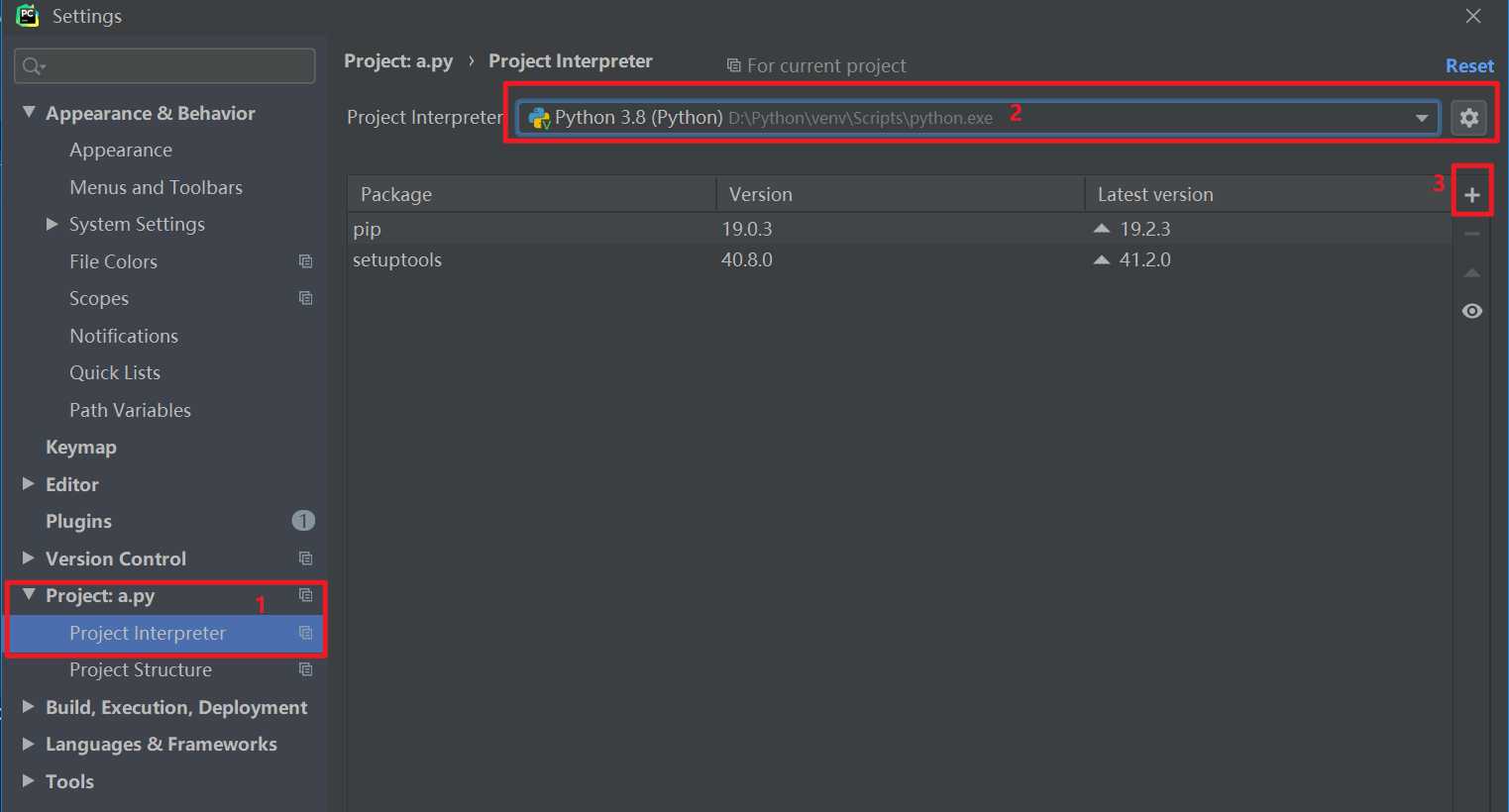Click the project-level icon beside Project: a.py

(305, 595)
